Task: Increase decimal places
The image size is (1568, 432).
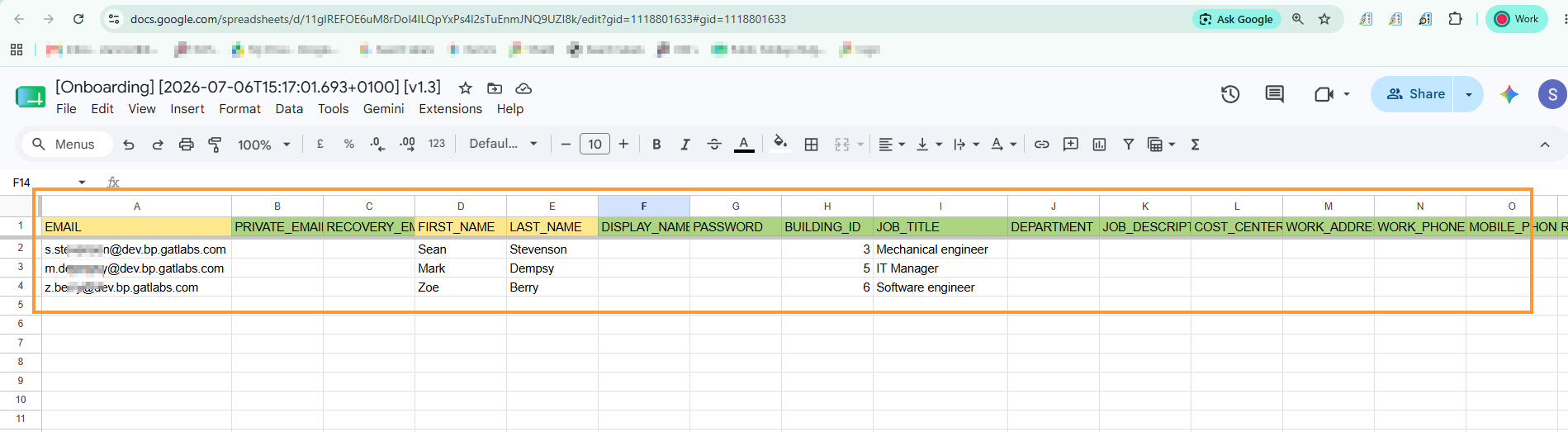Action: tap(407, 144)
